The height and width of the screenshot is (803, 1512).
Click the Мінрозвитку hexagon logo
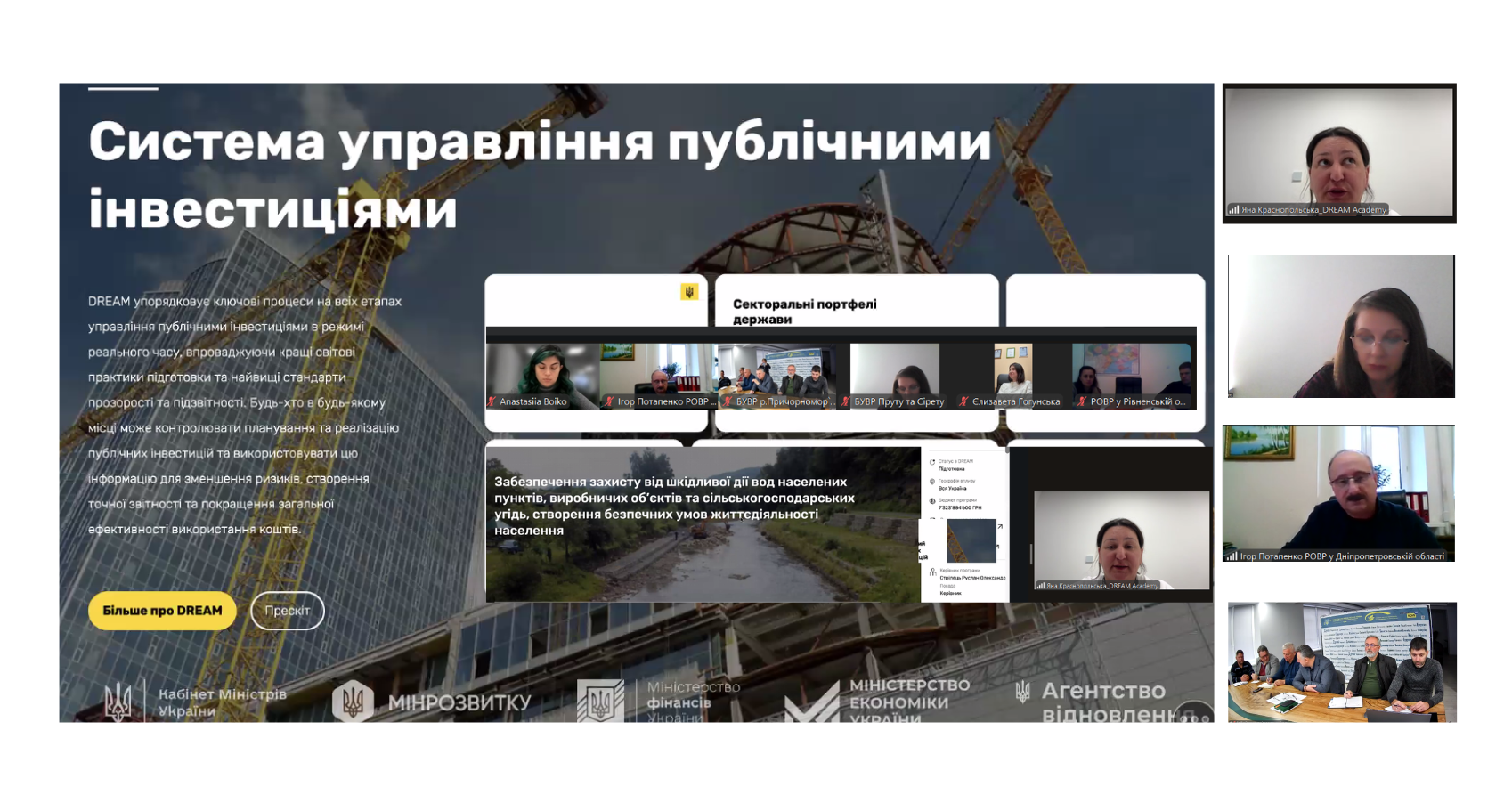pyautogui.click(x=353, y=701)
